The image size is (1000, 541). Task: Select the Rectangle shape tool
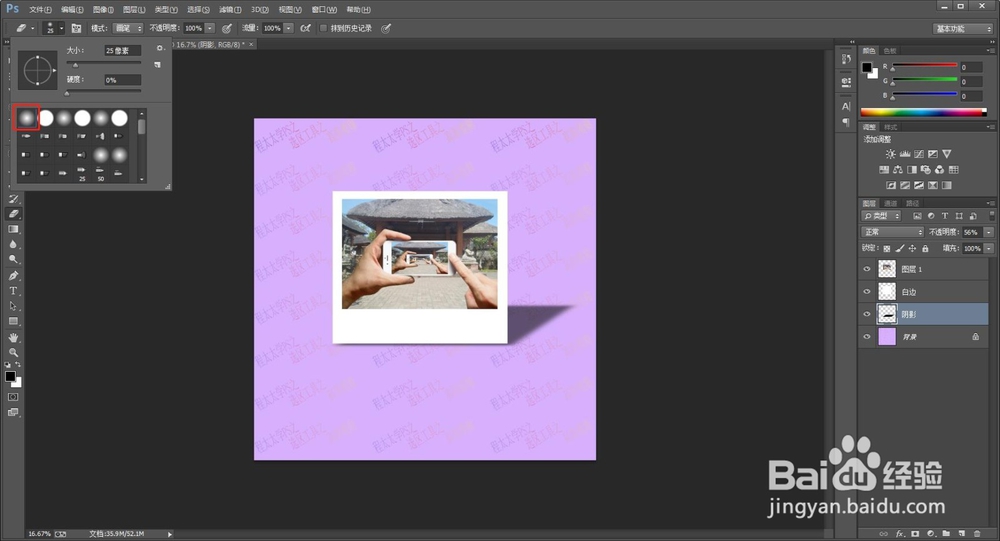[13, 322]
